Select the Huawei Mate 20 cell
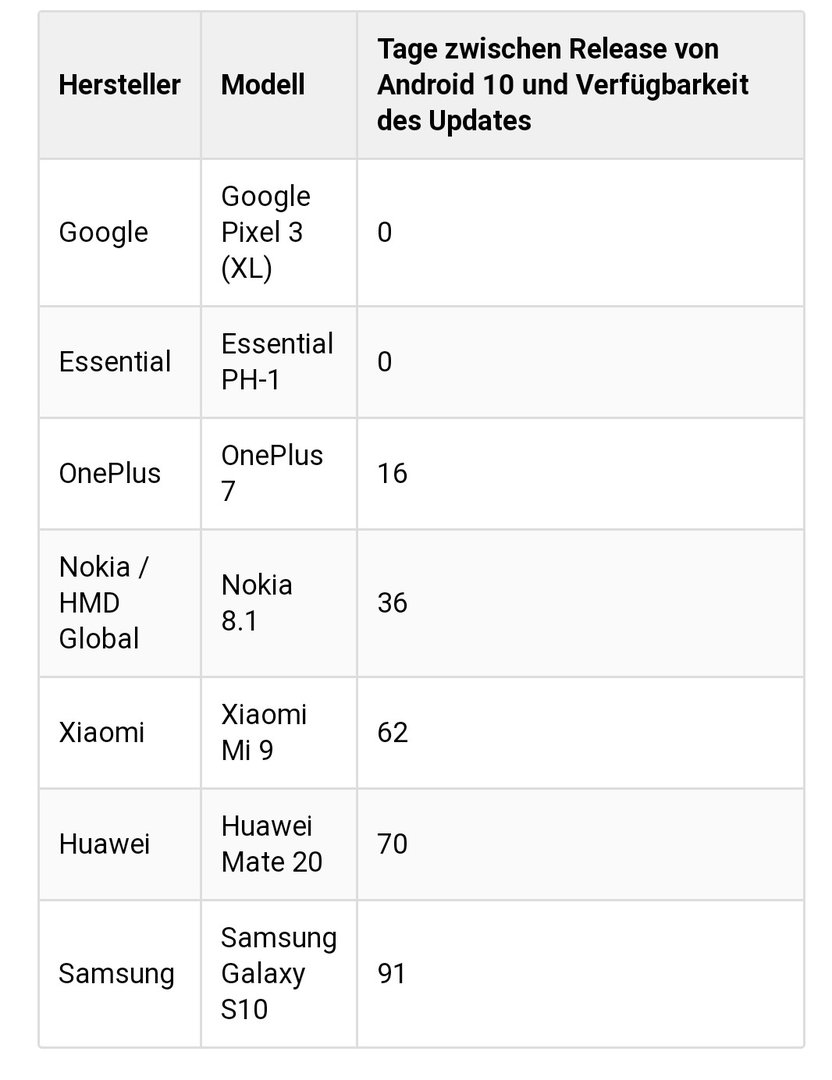The width and height of the screenshot is (832, 1080). tap(279, 844)
